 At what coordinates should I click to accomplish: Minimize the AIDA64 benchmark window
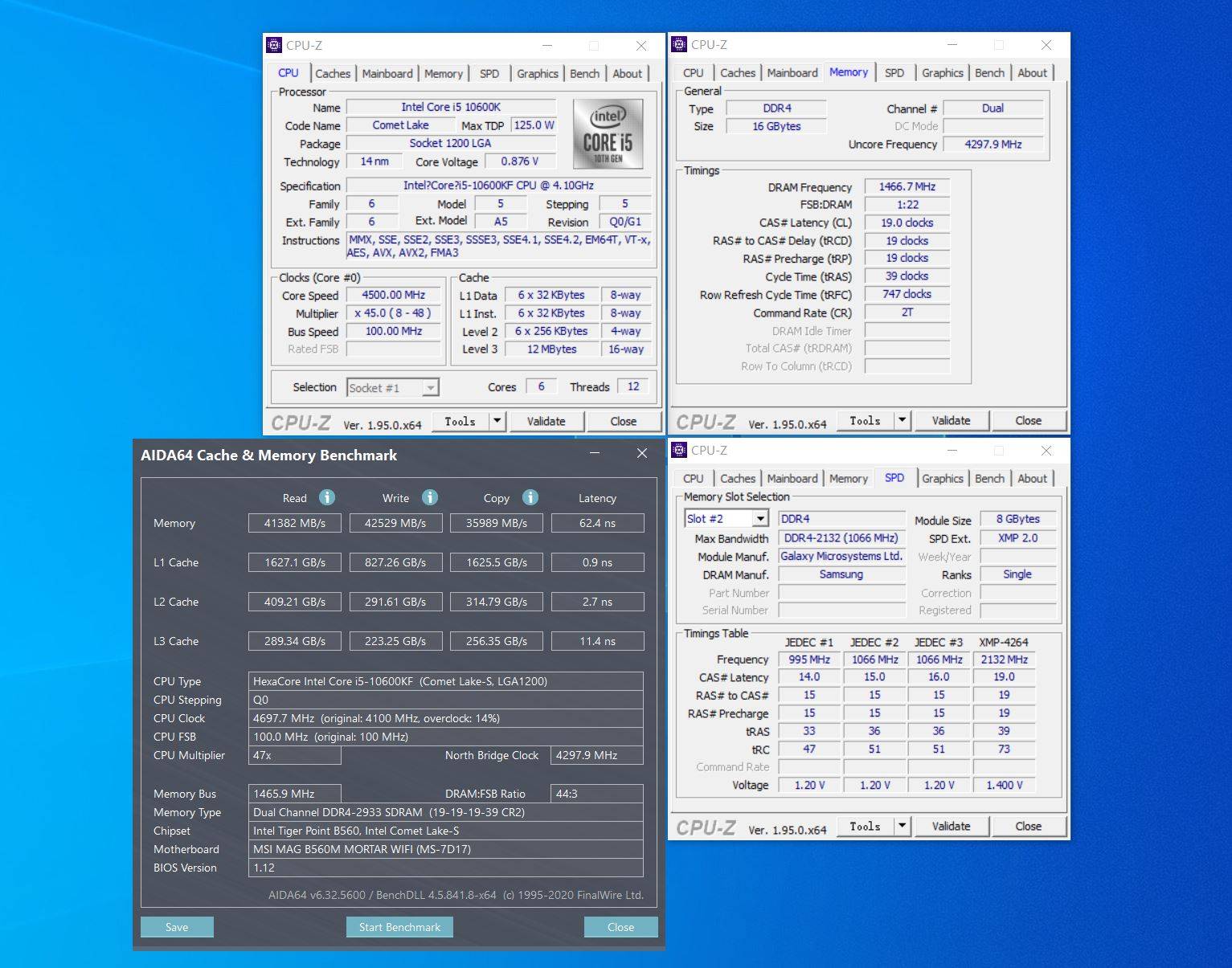coord(595,453)
